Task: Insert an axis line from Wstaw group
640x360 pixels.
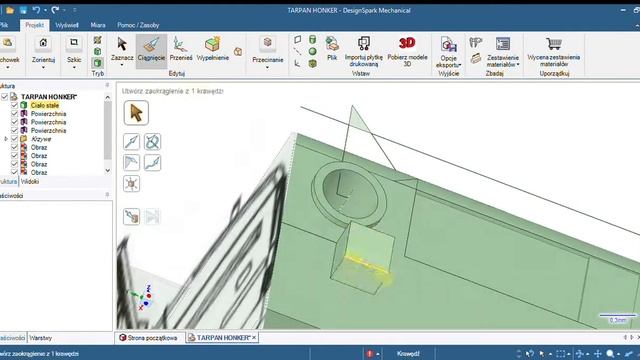Action: (298, 51)
